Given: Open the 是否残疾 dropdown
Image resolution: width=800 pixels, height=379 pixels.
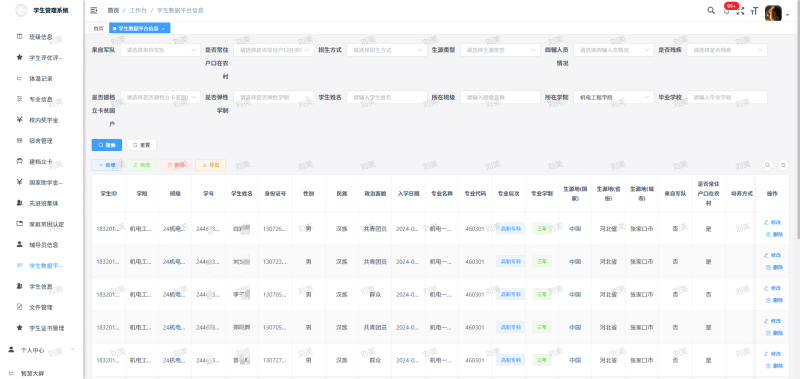Looking at the screenshot, I should (x=727, y=50).
